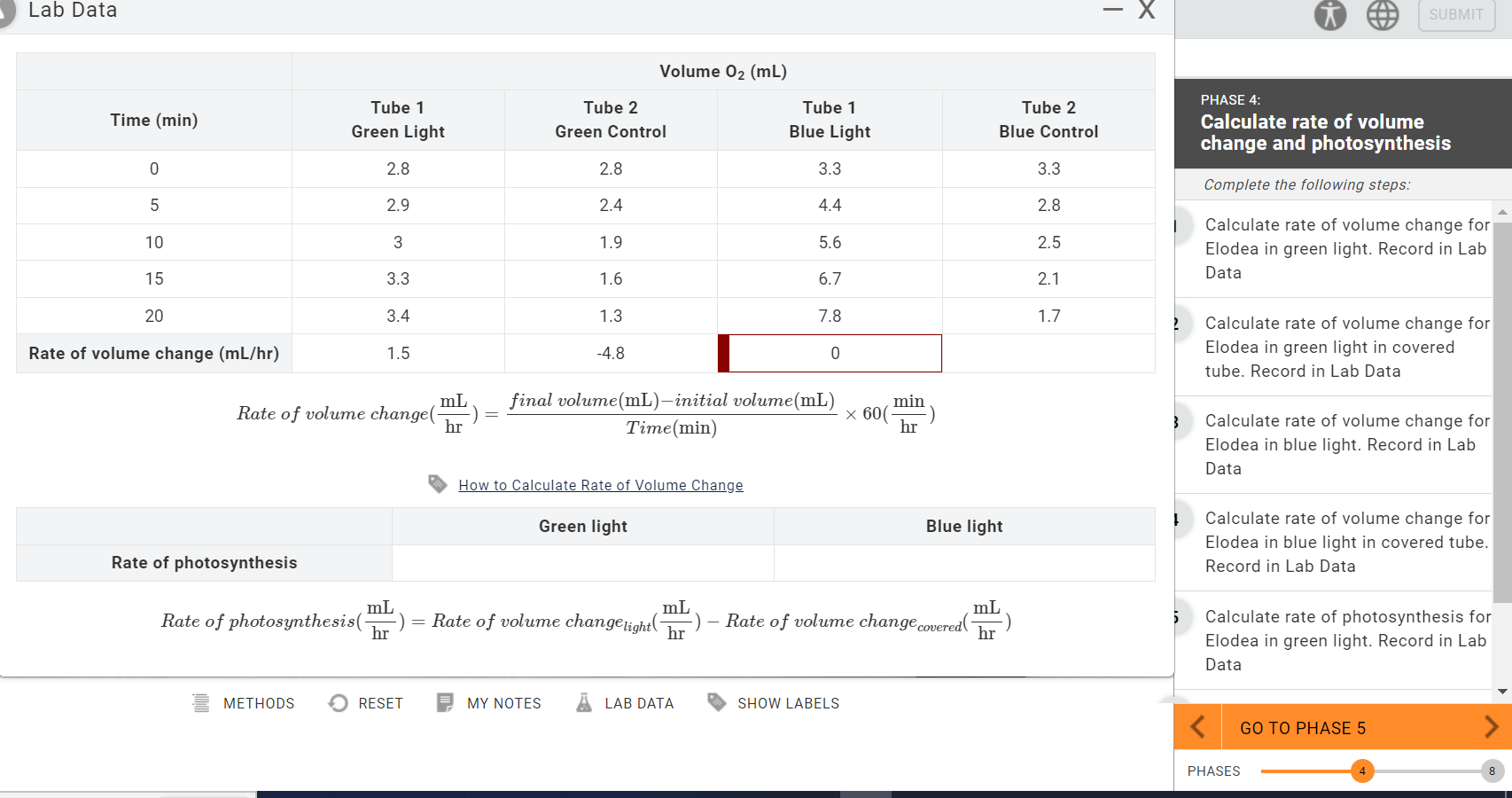The image size is (1512, 798).
Task: Click the right chevron on Go To Phase 5
Action: 1492,727
